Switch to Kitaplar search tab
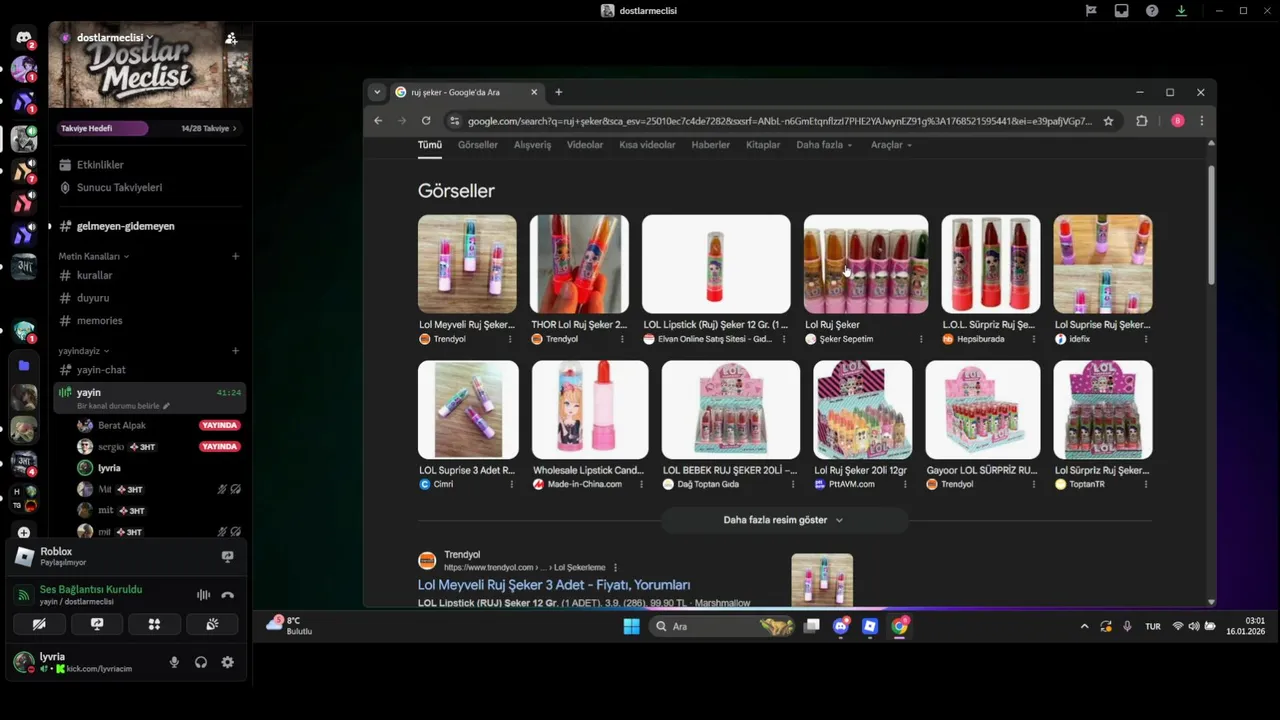Viewport: 1280px width, 720px height. coord(763,145)
